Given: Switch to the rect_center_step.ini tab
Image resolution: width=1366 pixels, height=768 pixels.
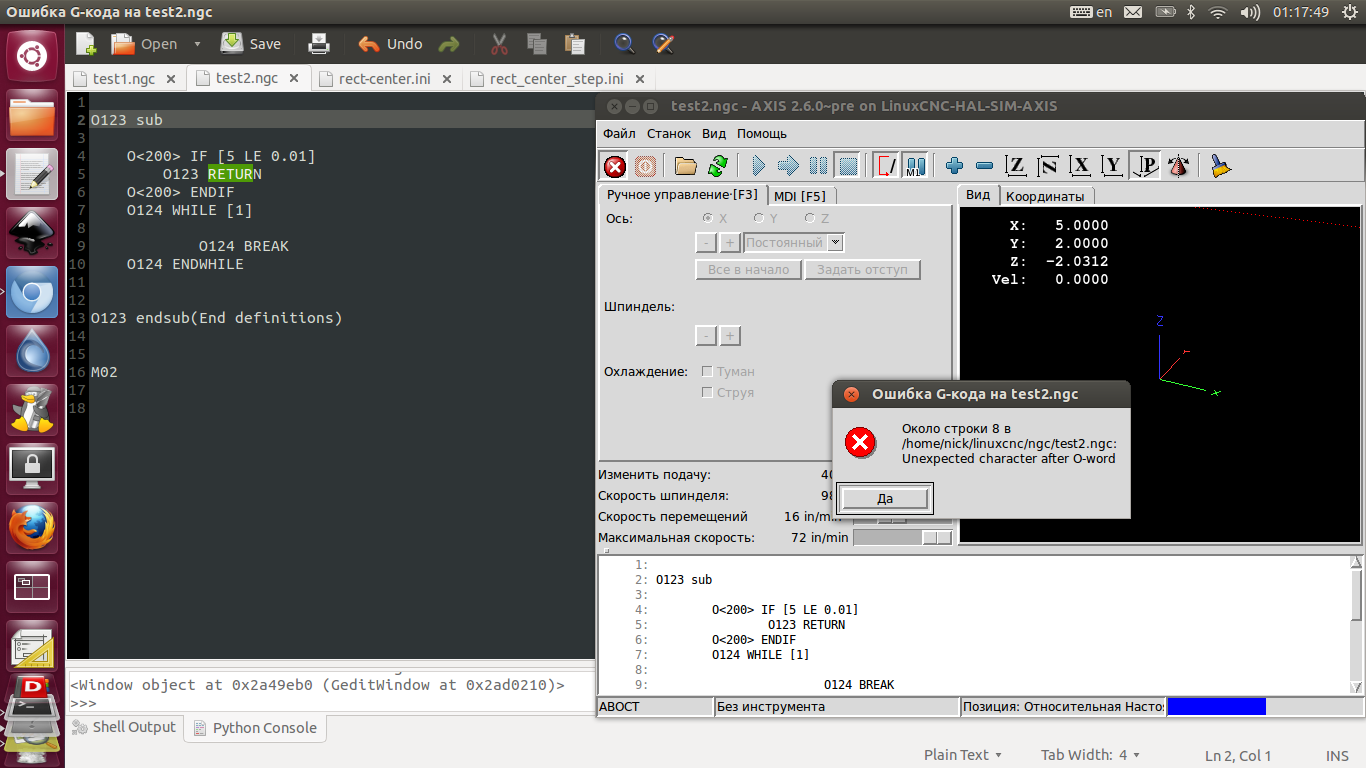Looking at the screenshot, I should pyautogui.click(x=557, y=79).
